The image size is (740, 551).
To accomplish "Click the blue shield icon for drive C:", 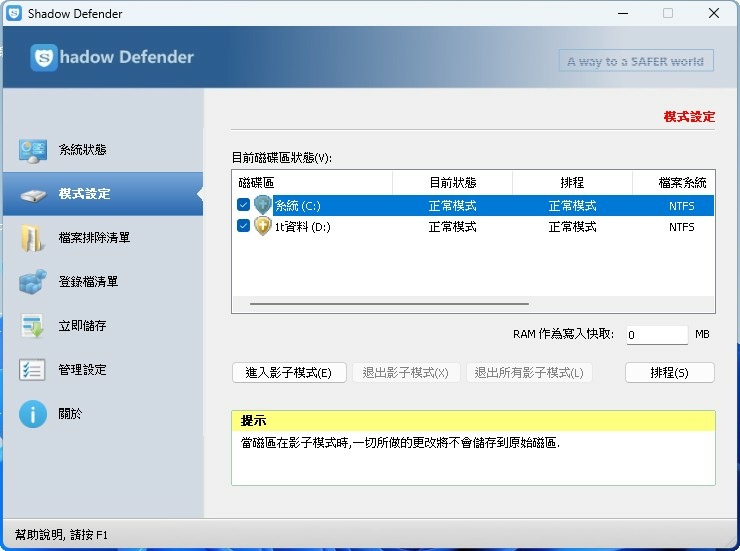I will tap(262, 205).
